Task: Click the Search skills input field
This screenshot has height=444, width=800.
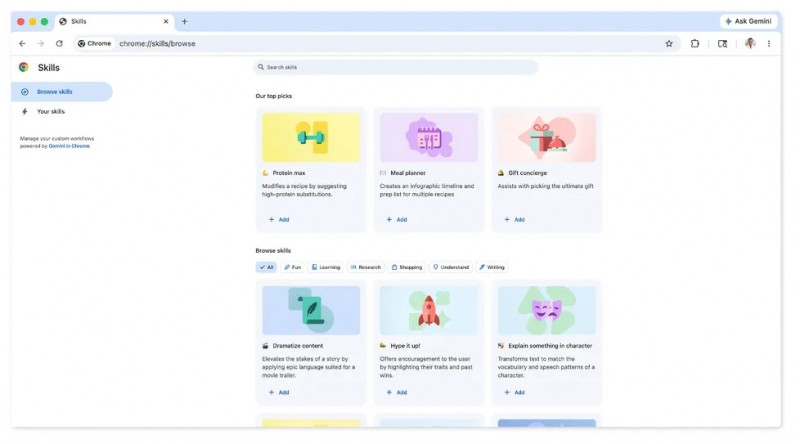Action: tap(395, 67)
